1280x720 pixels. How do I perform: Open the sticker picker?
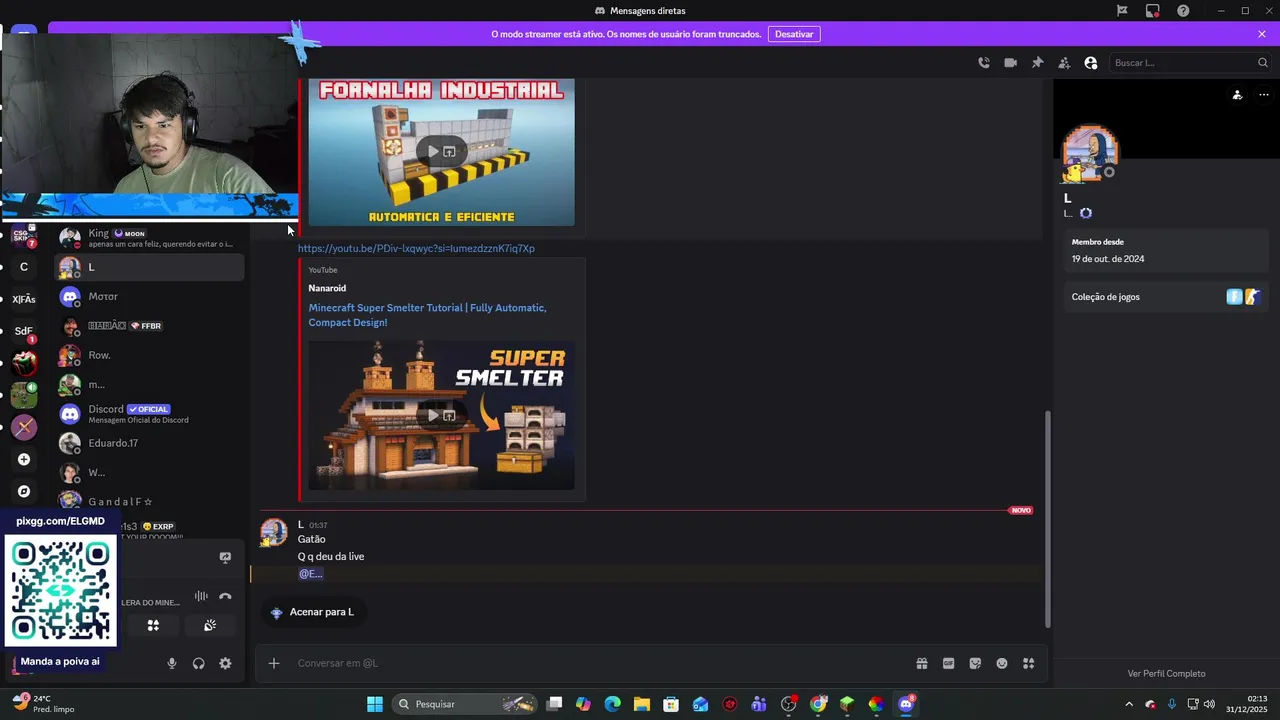point(975,663)
